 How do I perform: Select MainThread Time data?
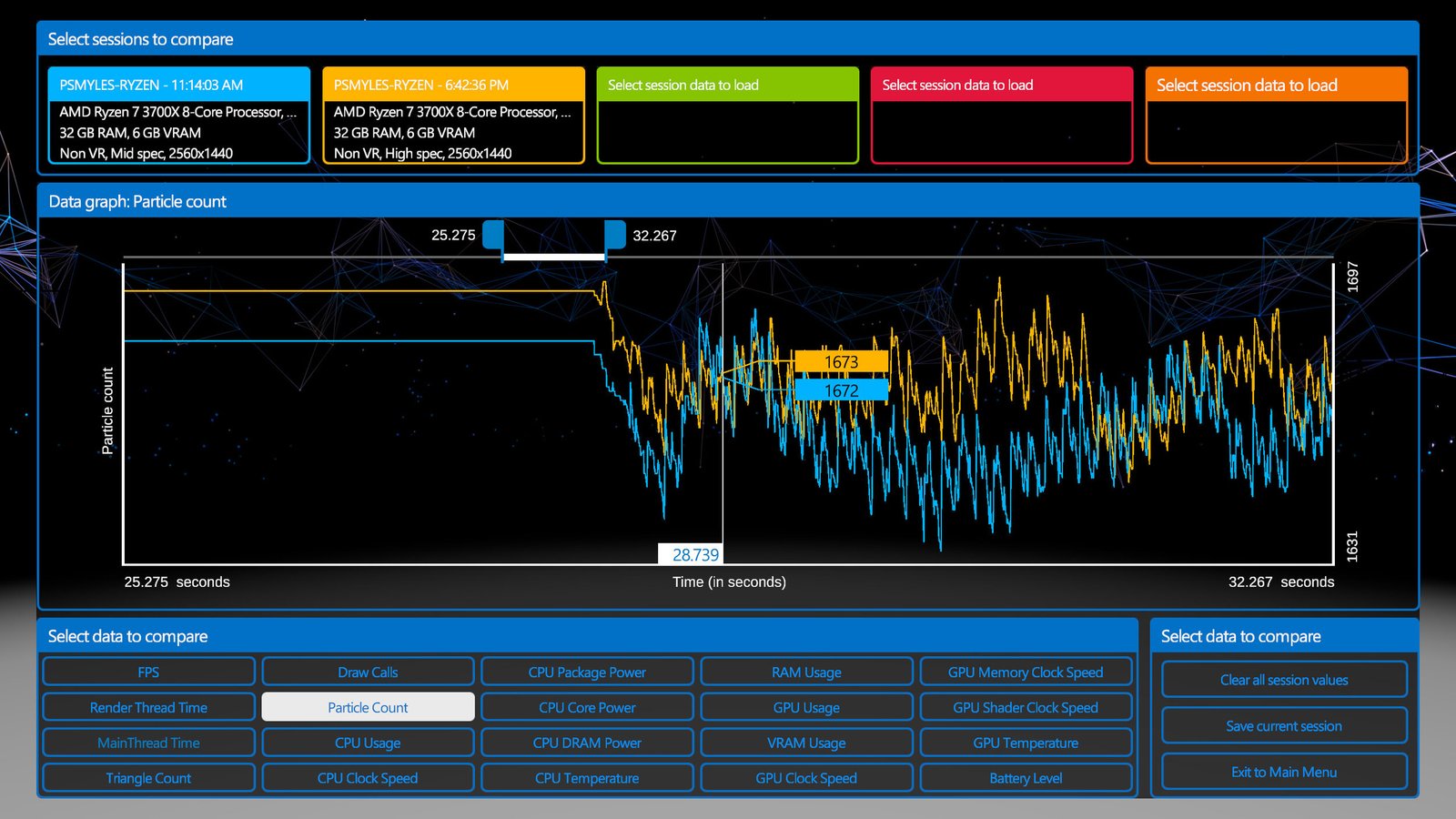point(148,743)
